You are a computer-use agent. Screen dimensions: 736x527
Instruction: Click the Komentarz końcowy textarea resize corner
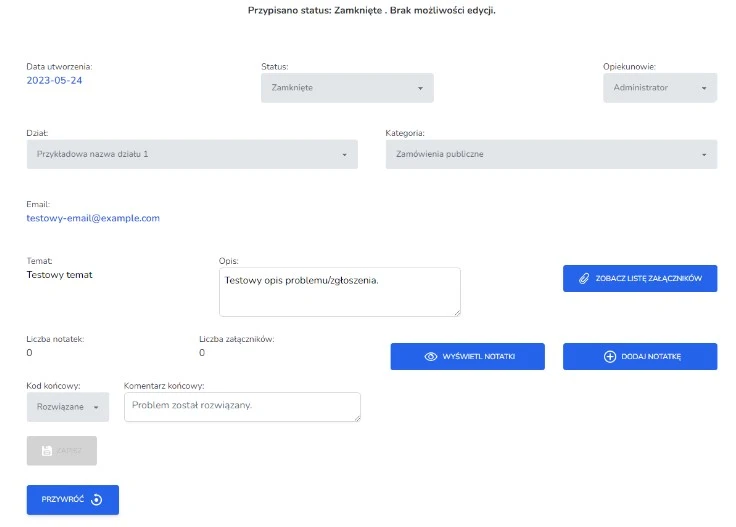[356, 417]
